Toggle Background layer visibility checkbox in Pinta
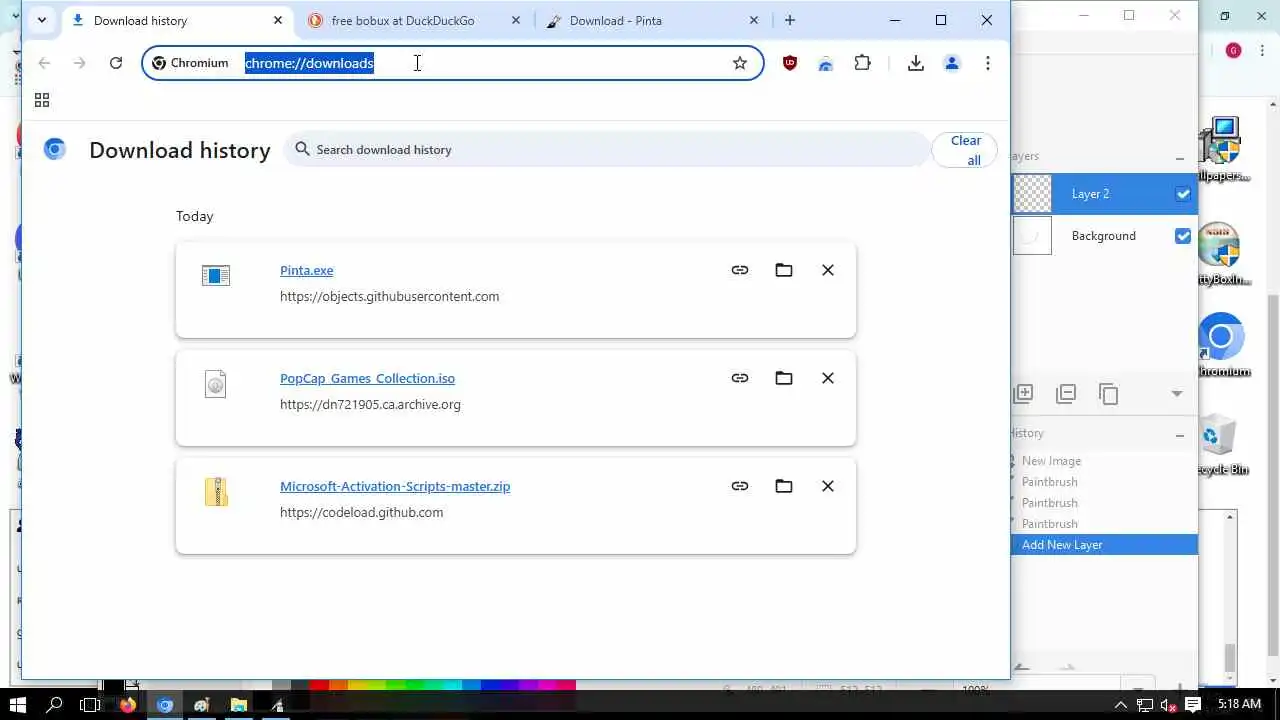The height and width of the screenshot is (720, 1280). click(x=1183, y=236)
